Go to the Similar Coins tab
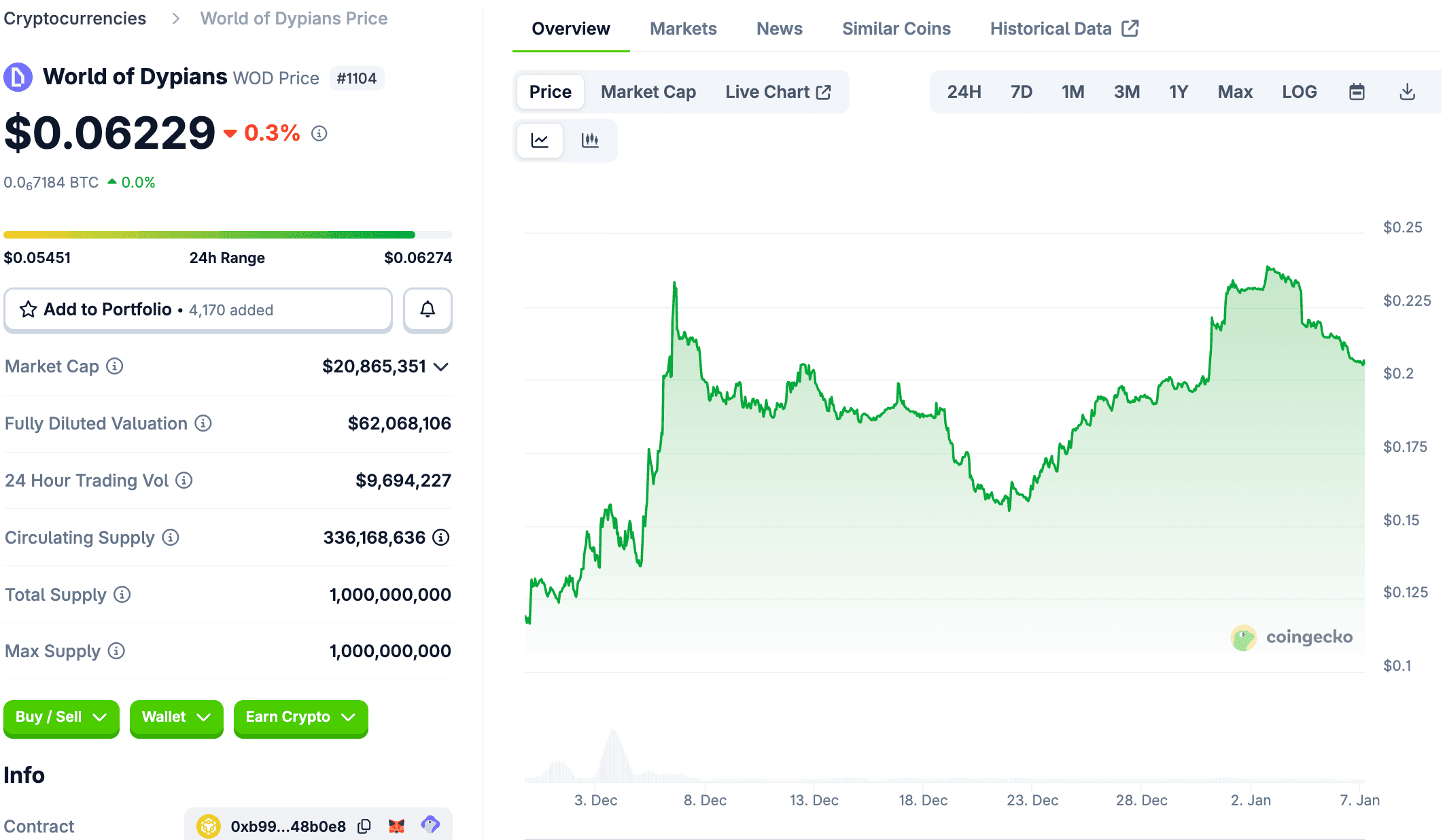The height and width of the screenshot is (840, 1445). [x=896, y=29]
